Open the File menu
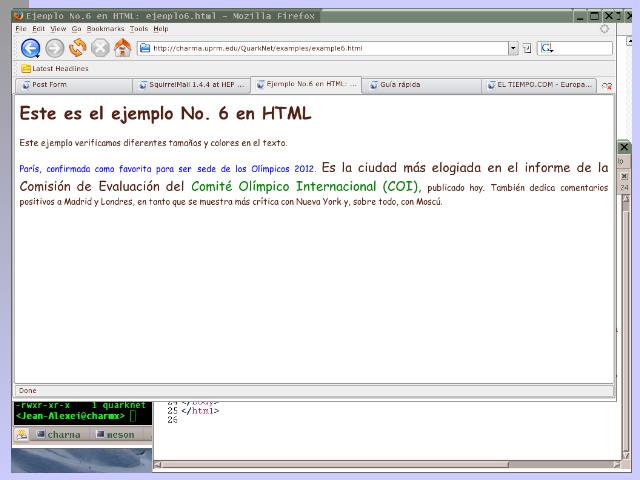 (x=21, y=29)
